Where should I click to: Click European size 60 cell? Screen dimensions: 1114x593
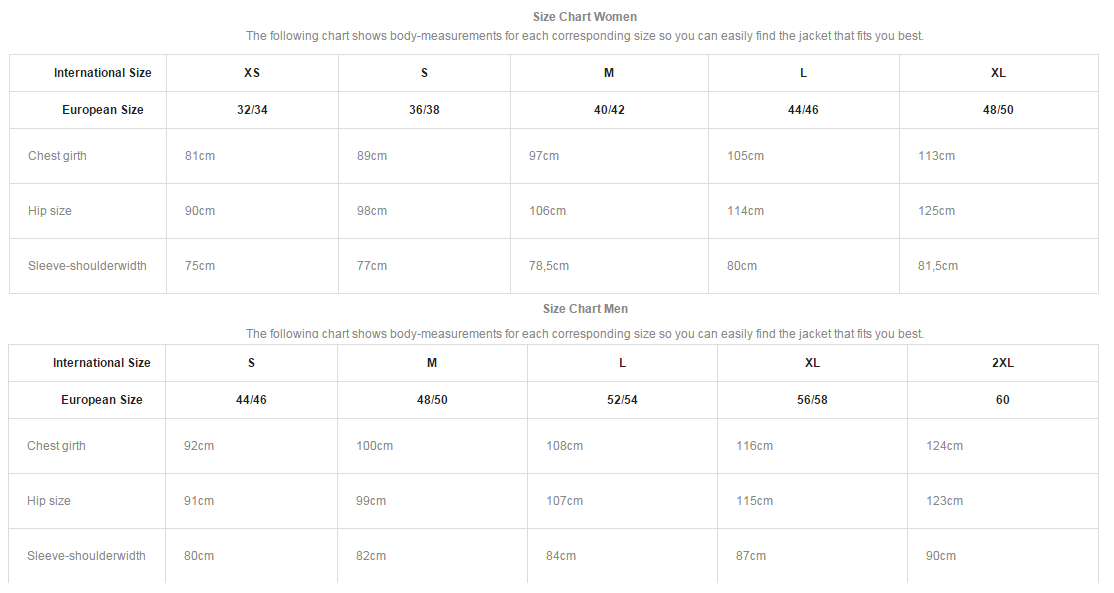coord(1002,400)
